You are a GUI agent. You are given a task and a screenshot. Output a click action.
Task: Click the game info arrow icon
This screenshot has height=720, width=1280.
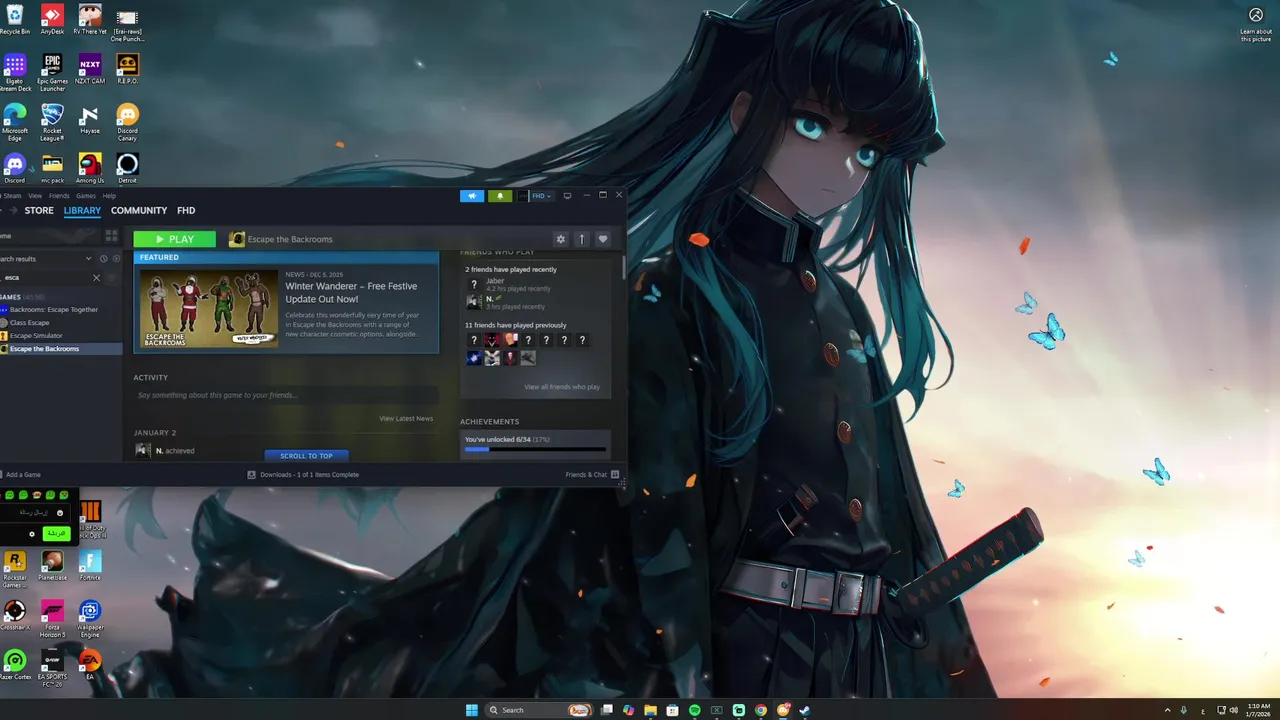(x=582, y=239)
